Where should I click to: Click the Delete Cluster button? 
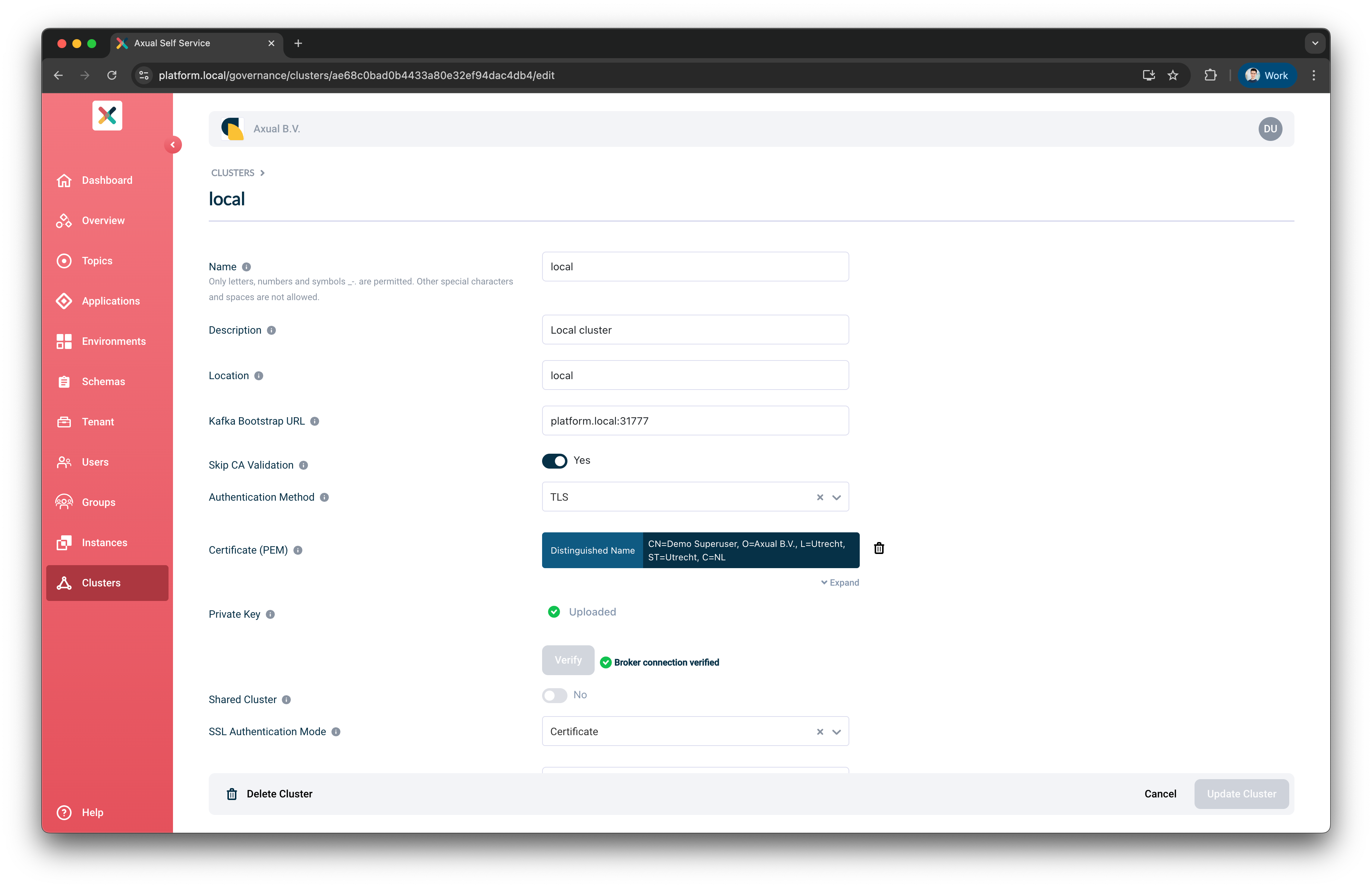tap(269, 793)
